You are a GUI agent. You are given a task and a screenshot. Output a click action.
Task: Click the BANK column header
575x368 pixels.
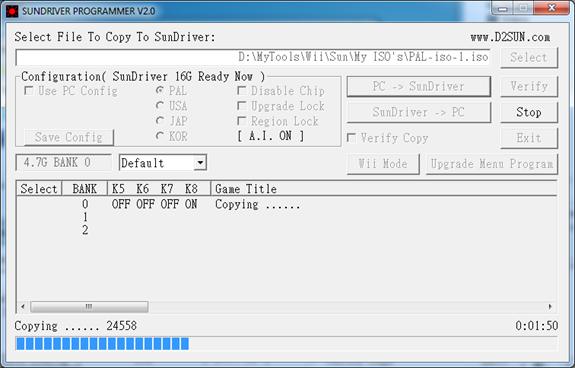click(84, 188)
